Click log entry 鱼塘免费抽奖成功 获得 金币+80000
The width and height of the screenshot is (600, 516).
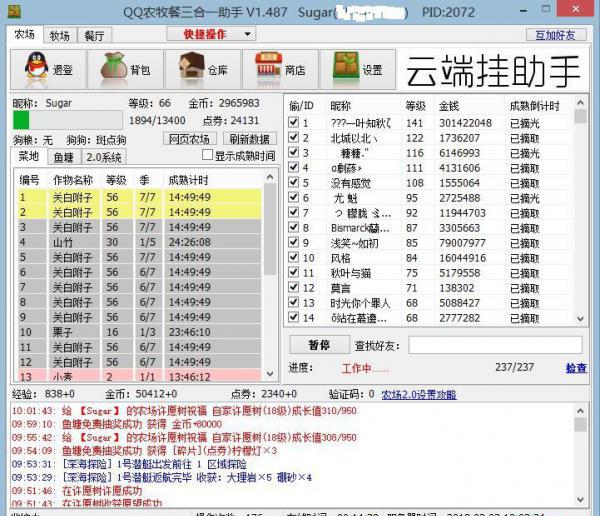tap(117, 424)
